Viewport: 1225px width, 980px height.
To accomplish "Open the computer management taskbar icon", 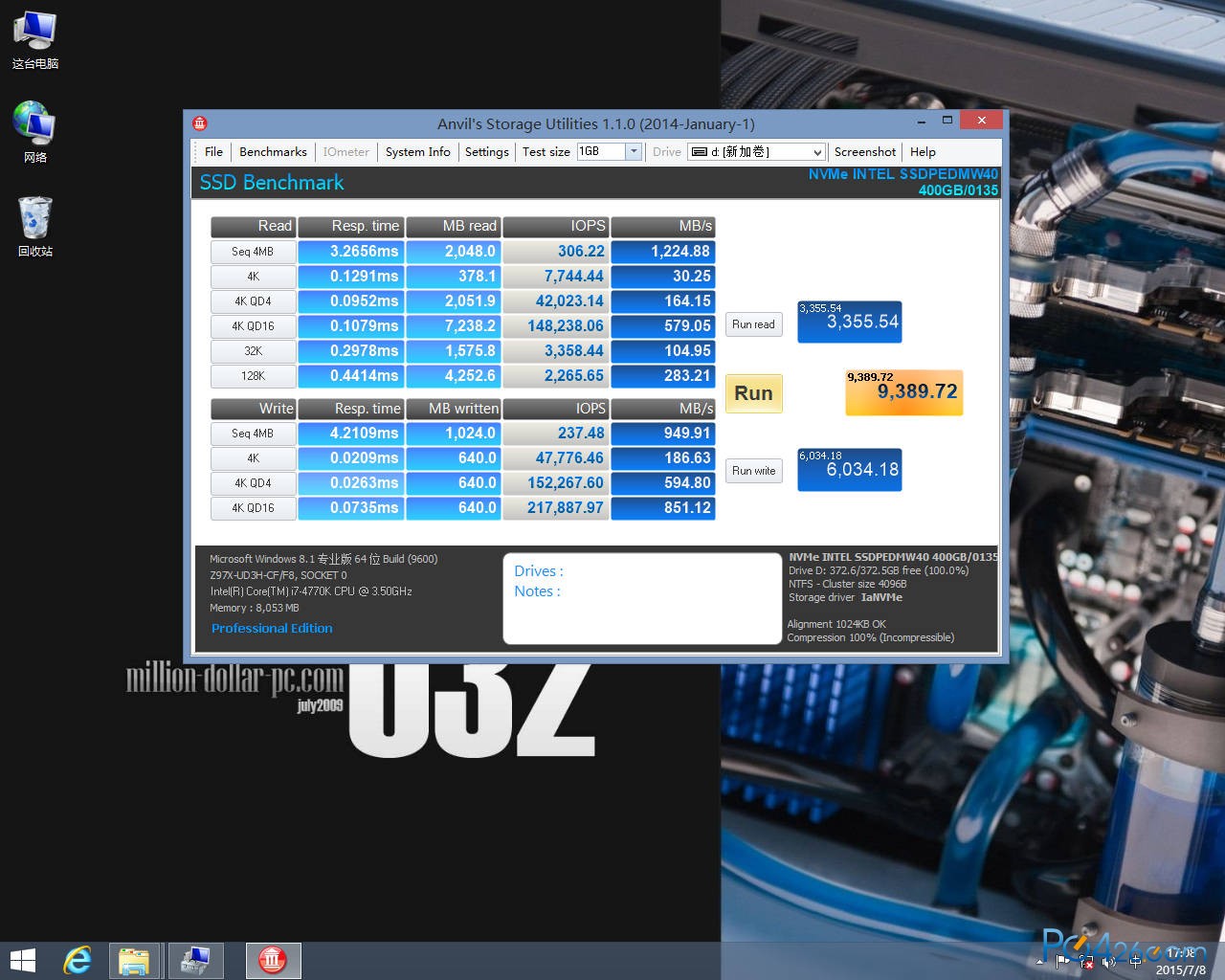I will [x=196, y=960].
